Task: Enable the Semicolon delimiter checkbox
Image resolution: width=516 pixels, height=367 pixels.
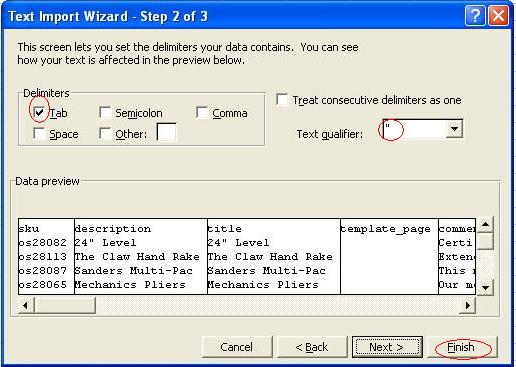Action: click(105, 112)
